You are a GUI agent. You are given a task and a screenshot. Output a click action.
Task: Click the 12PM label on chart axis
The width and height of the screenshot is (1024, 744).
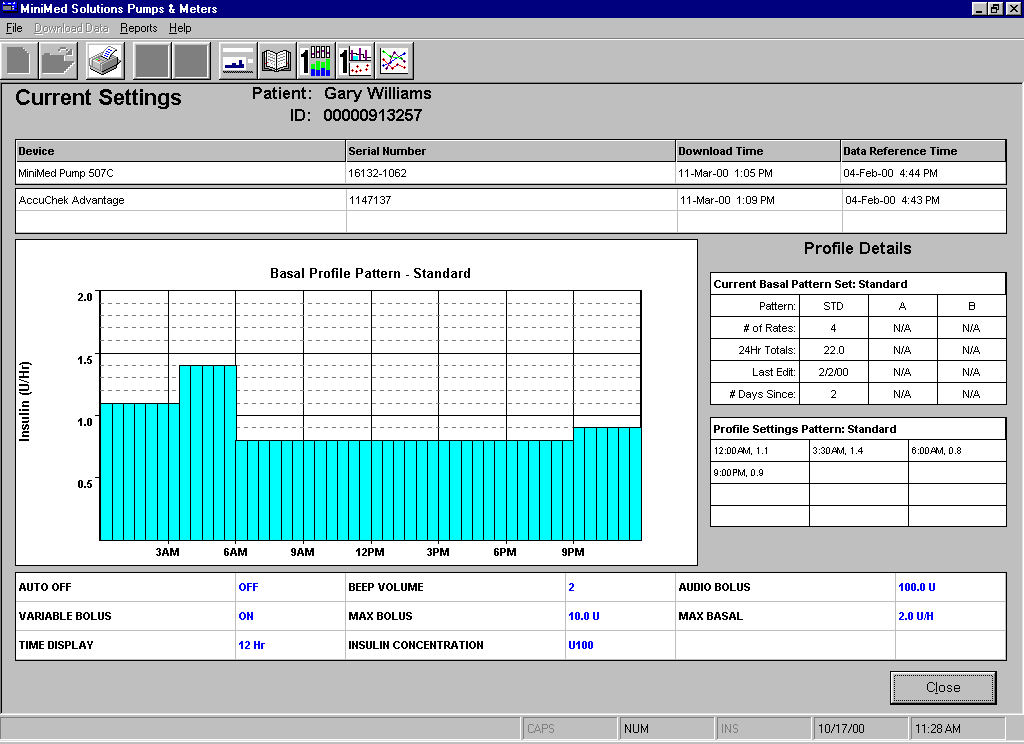click(x=370, y=552)
